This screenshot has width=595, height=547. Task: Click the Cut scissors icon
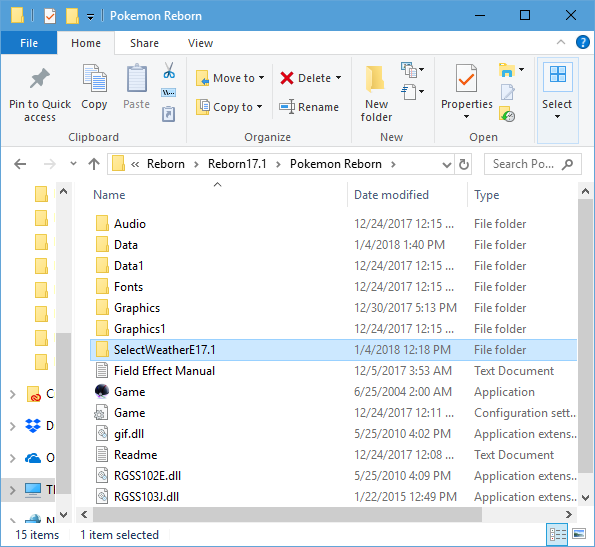[169, 71]
